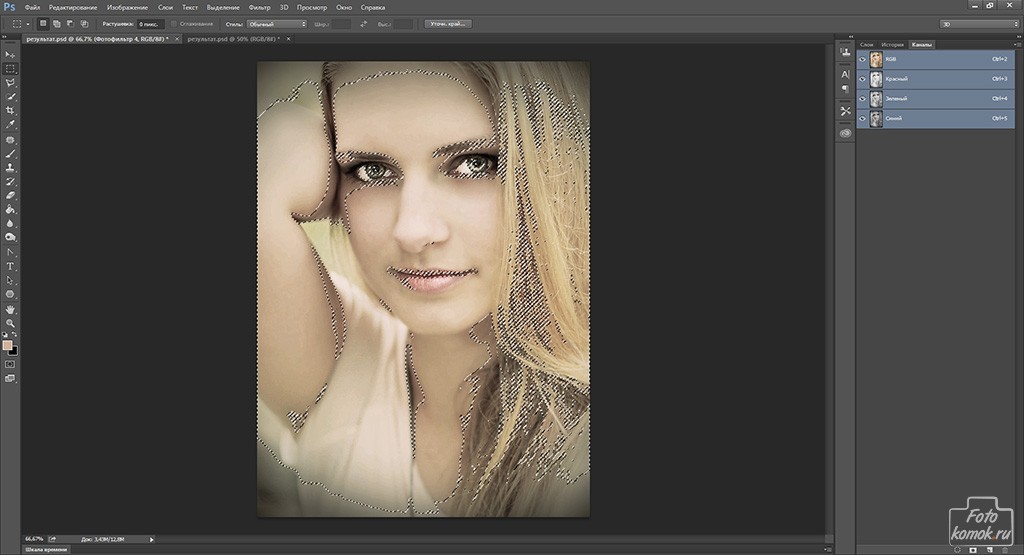
Task: Click the Растушевка feather input field
Action: pyautogui.click(x=151, y=23)
